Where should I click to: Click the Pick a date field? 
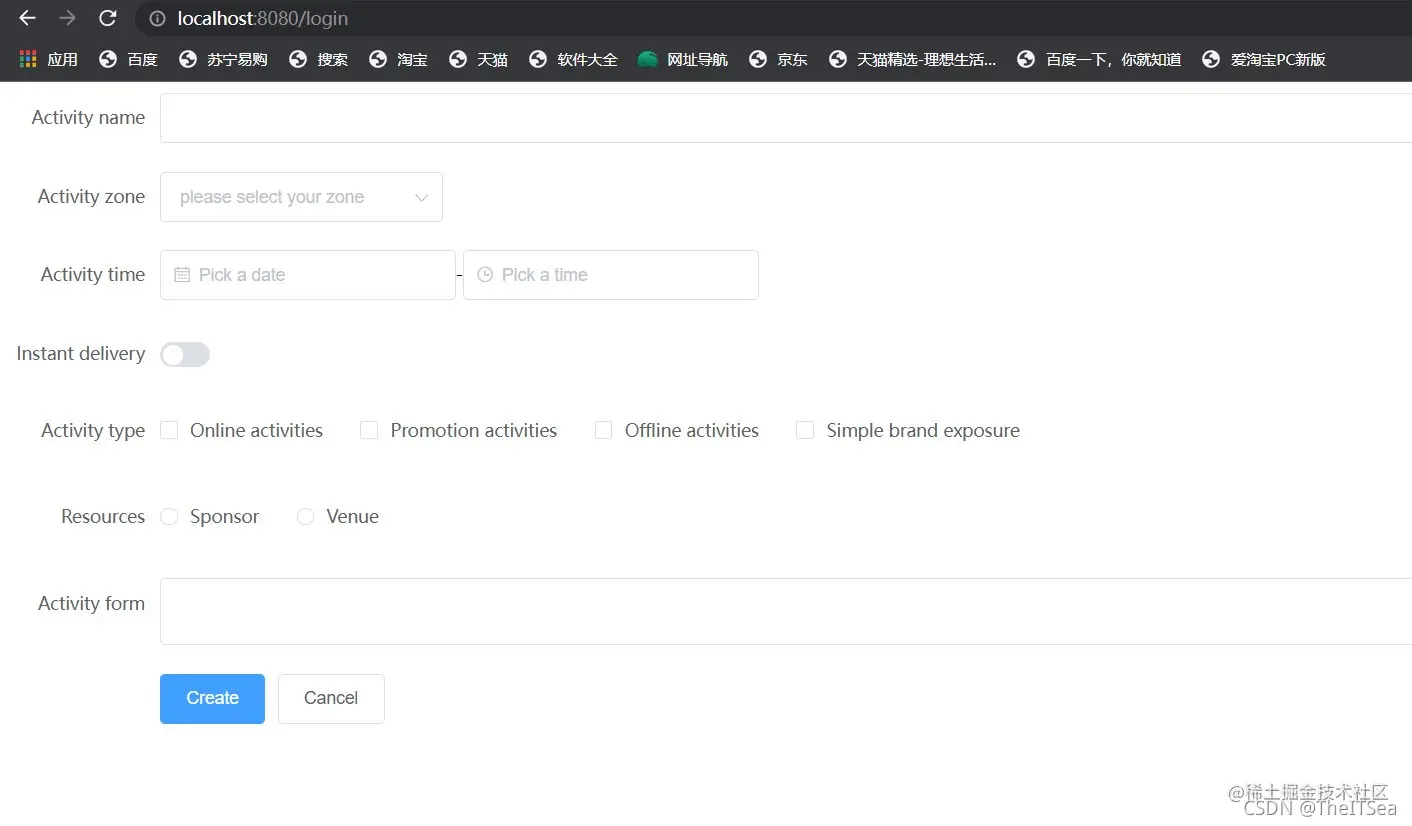tap(308, 275)
